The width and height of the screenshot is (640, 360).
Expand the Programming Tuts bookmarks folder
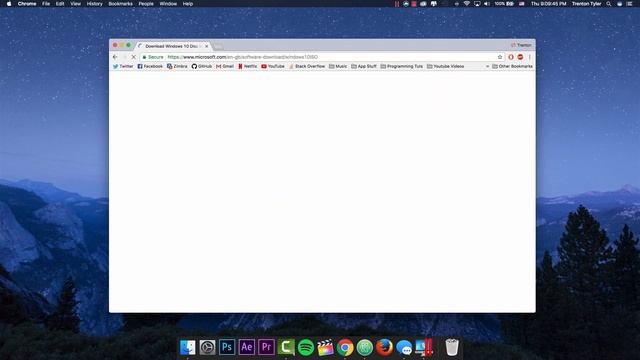(x=402, y=66)
